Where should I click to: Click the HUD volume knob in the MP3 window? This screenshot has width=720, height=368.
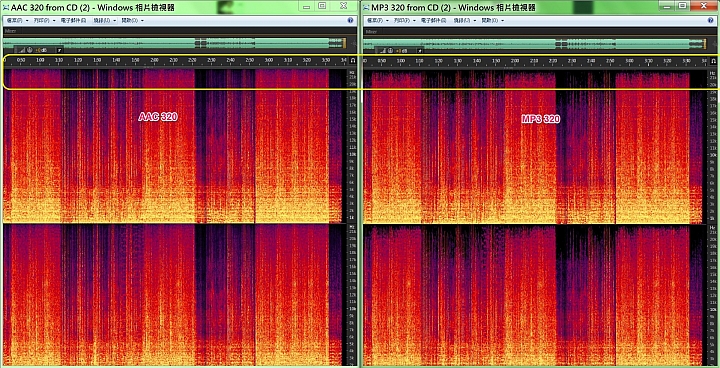390,50
